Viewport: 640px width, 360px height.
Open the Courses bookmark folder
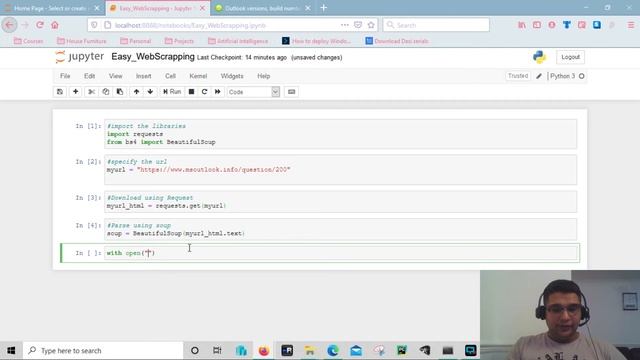coord(29,41)
